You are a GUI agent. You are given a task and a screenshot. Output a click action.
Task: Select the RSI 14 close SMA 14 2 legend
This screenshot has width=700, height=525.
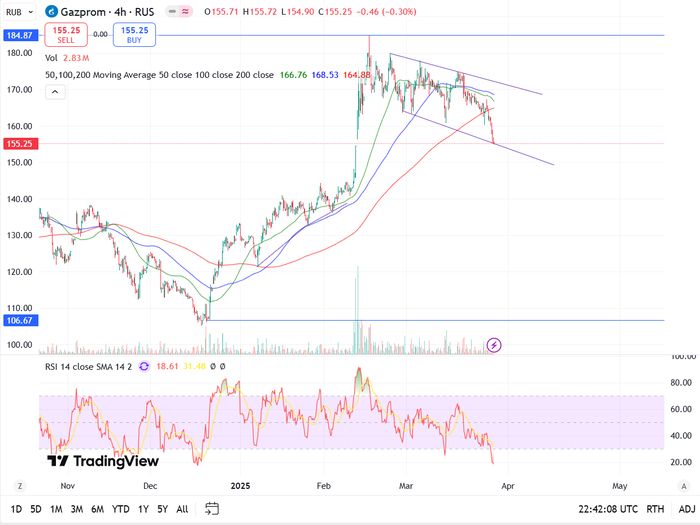pyautogui.click(x=88, y=367)
